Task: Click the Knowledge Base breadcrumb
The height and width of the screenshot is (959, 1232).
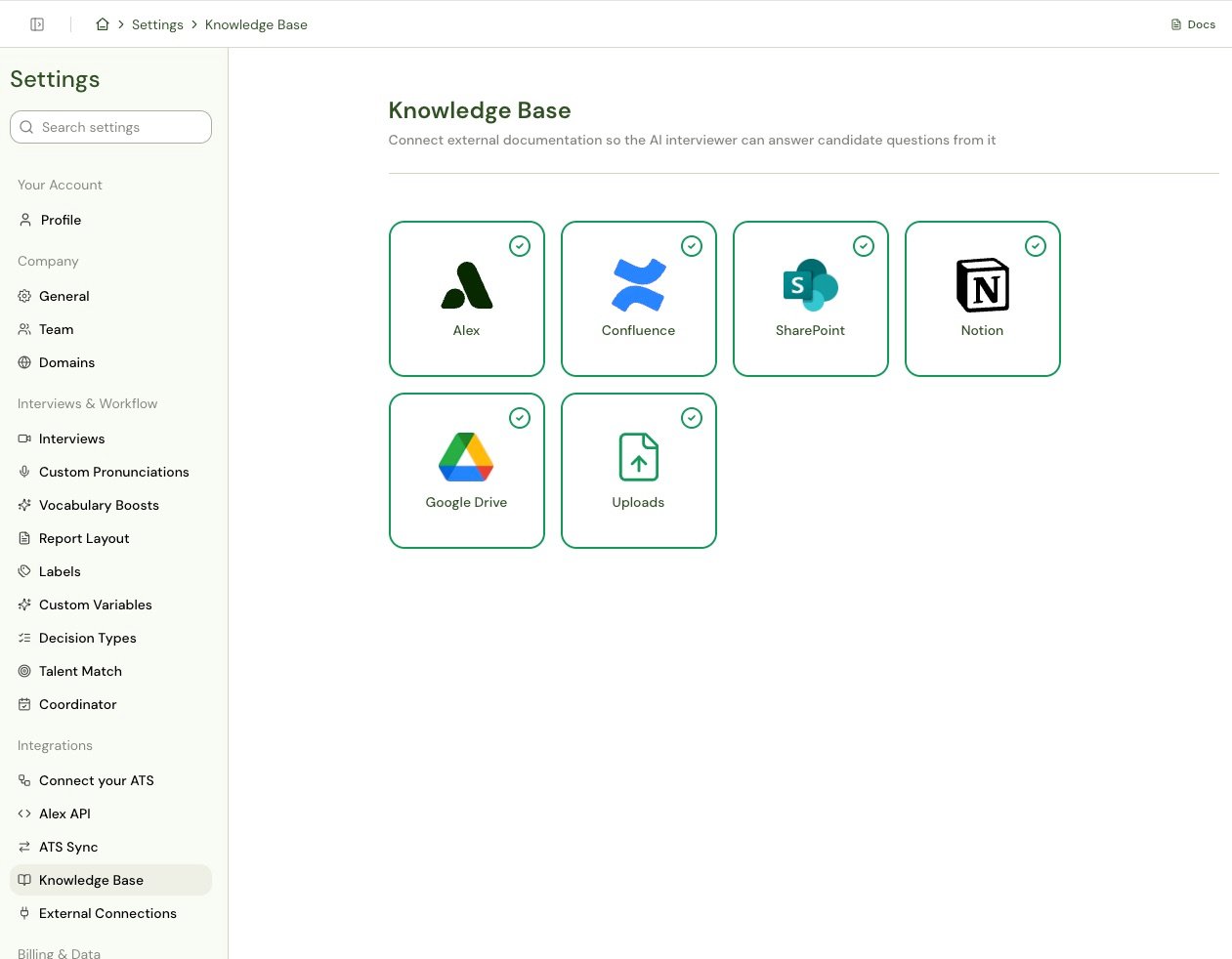Action: 256,24
